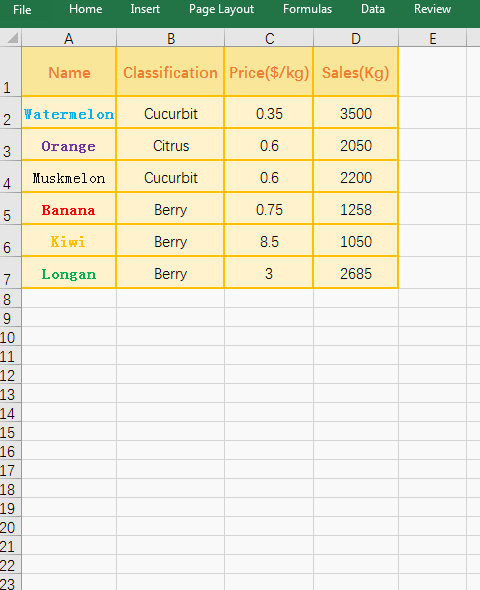Select Orange's price cell 0.6
This screenshot has height=590, width=480.
pyautogui.click(x=269, y=145)
